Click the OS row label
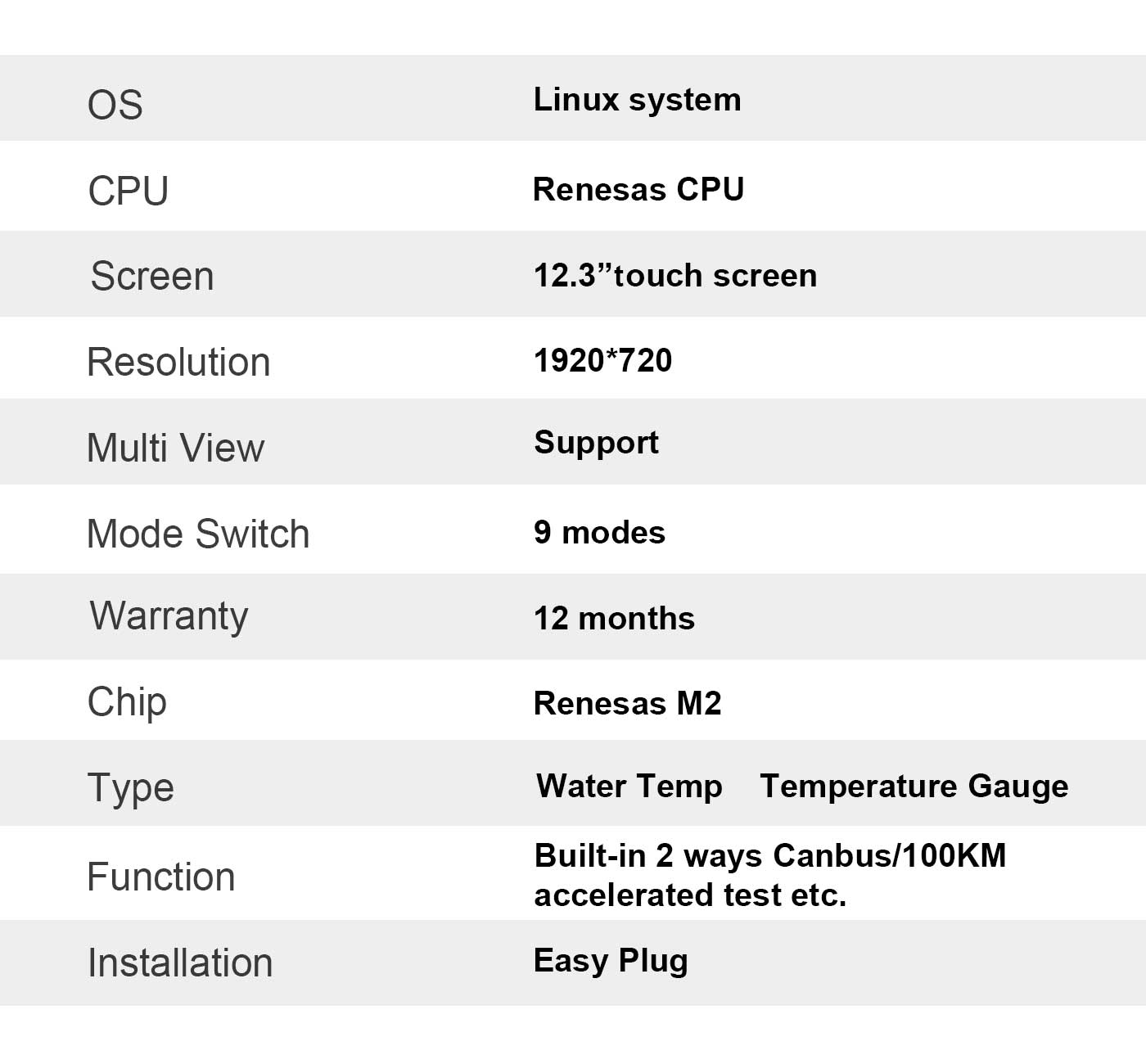Screen dimensions: 1146x1064 (115, 105)
